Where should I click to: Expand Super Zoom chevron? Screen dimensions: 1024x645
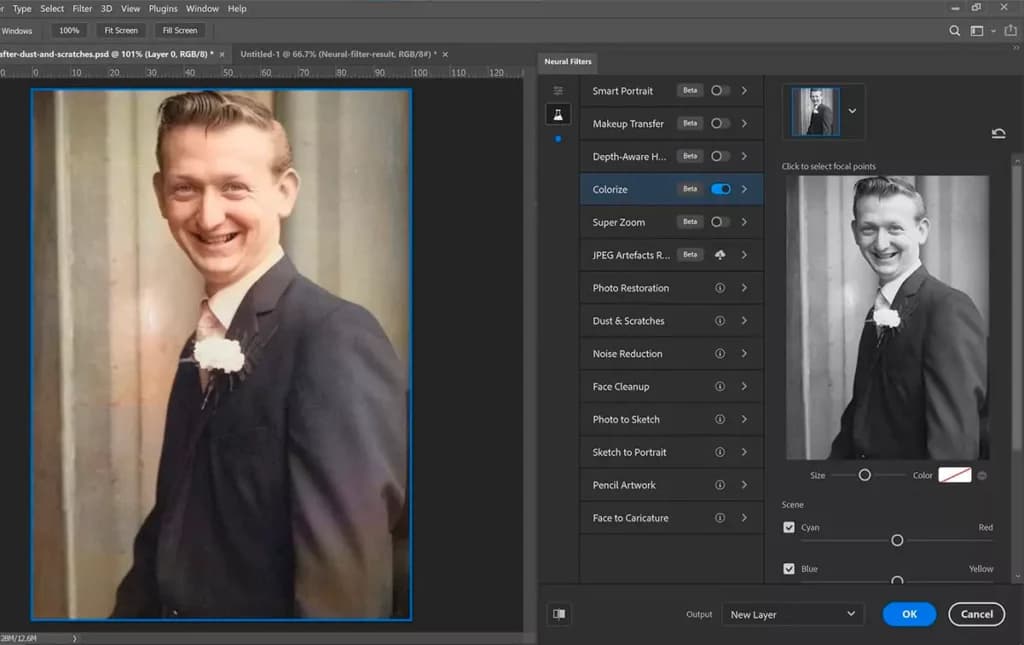click(x=744, y=222)
